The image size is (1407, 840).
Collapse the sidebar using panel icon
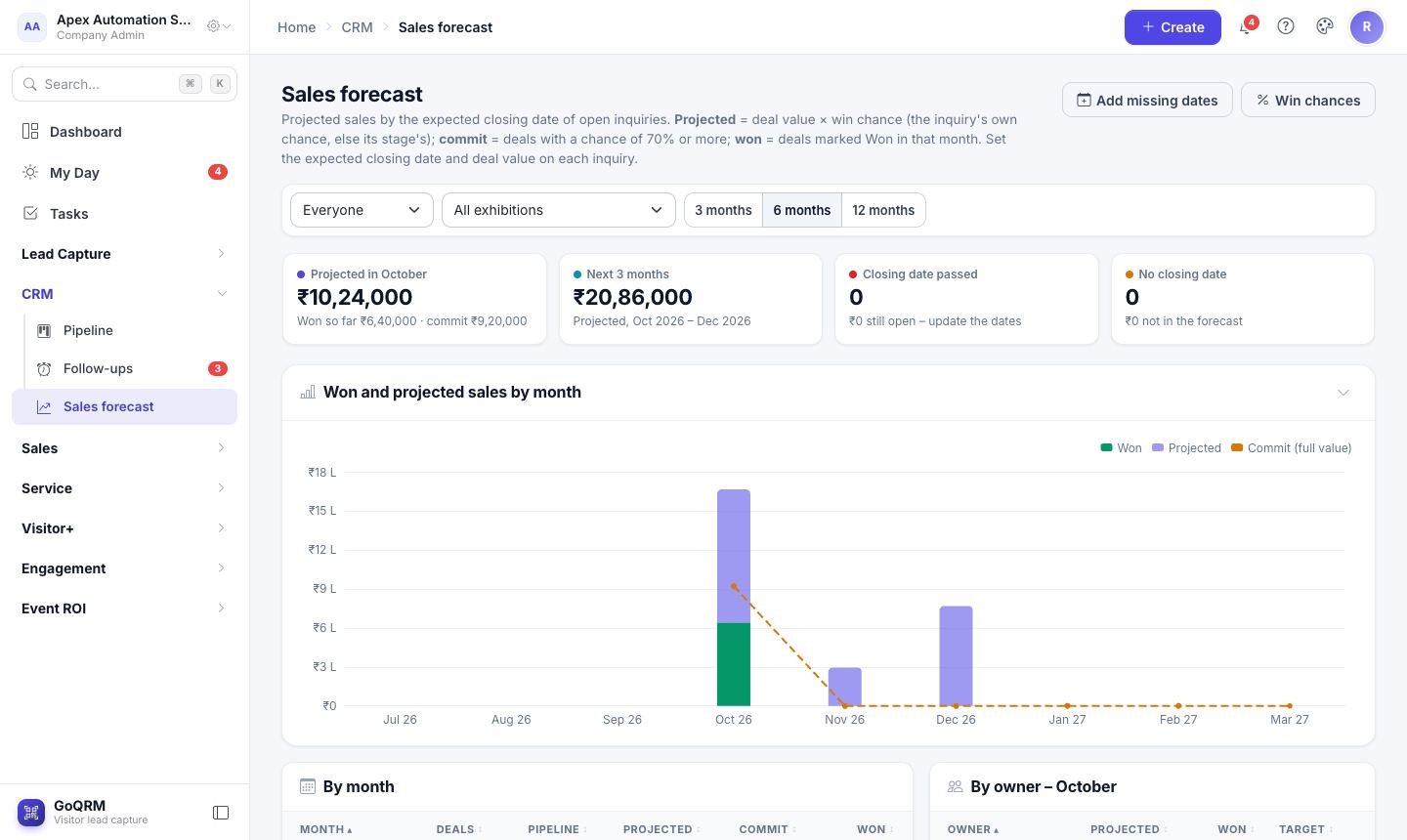(x=221, y=813)
